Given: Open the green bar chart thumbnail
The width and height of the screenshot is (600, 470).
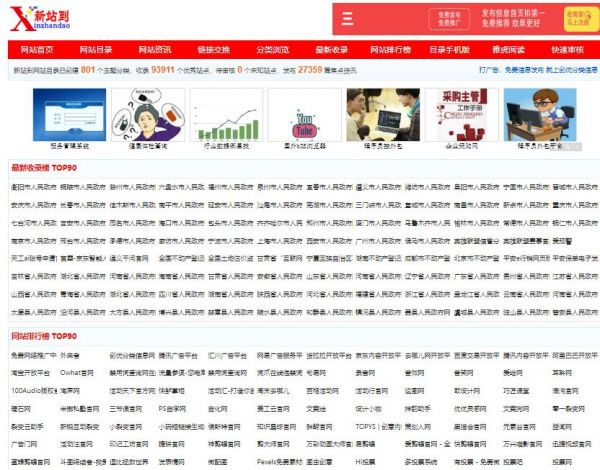Looking at the screenshot, I should click(226, 114).
